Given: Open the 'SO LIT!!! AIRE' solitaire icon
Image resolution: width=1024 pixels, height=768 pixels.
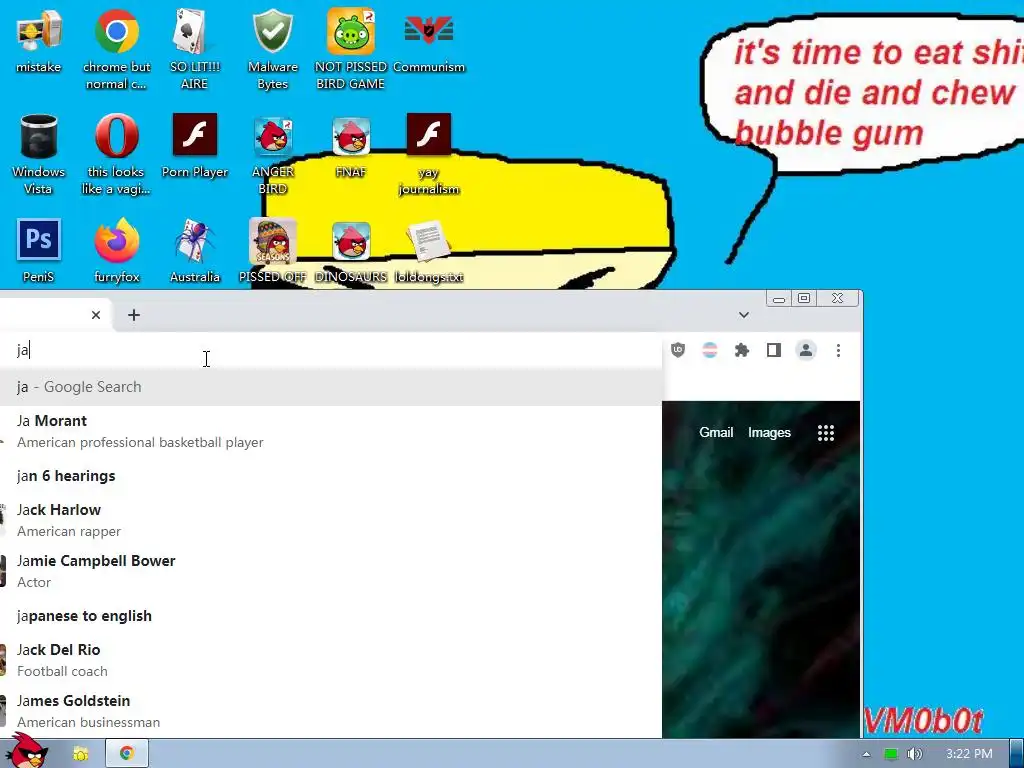Looking at the screenshot, I should (195, 49).
